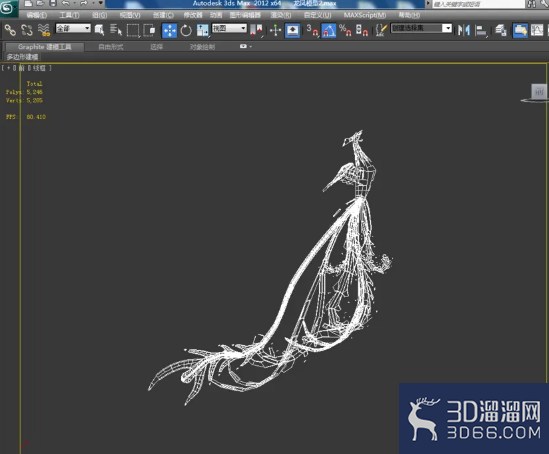Toggle the Percent Snap button
This screenshot has height=454, width=549.
(345, 30)
